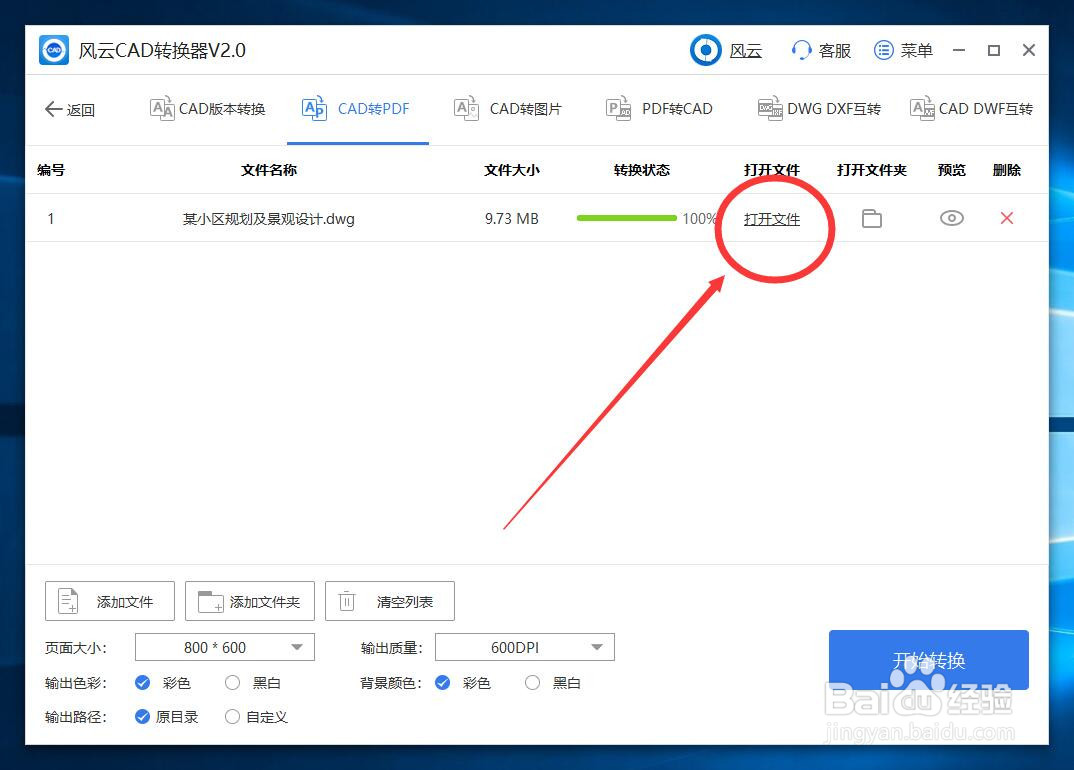Click the CAD DWF互转 tab icon
Viewport: 1074px width, 770px height.
[922, 108]
